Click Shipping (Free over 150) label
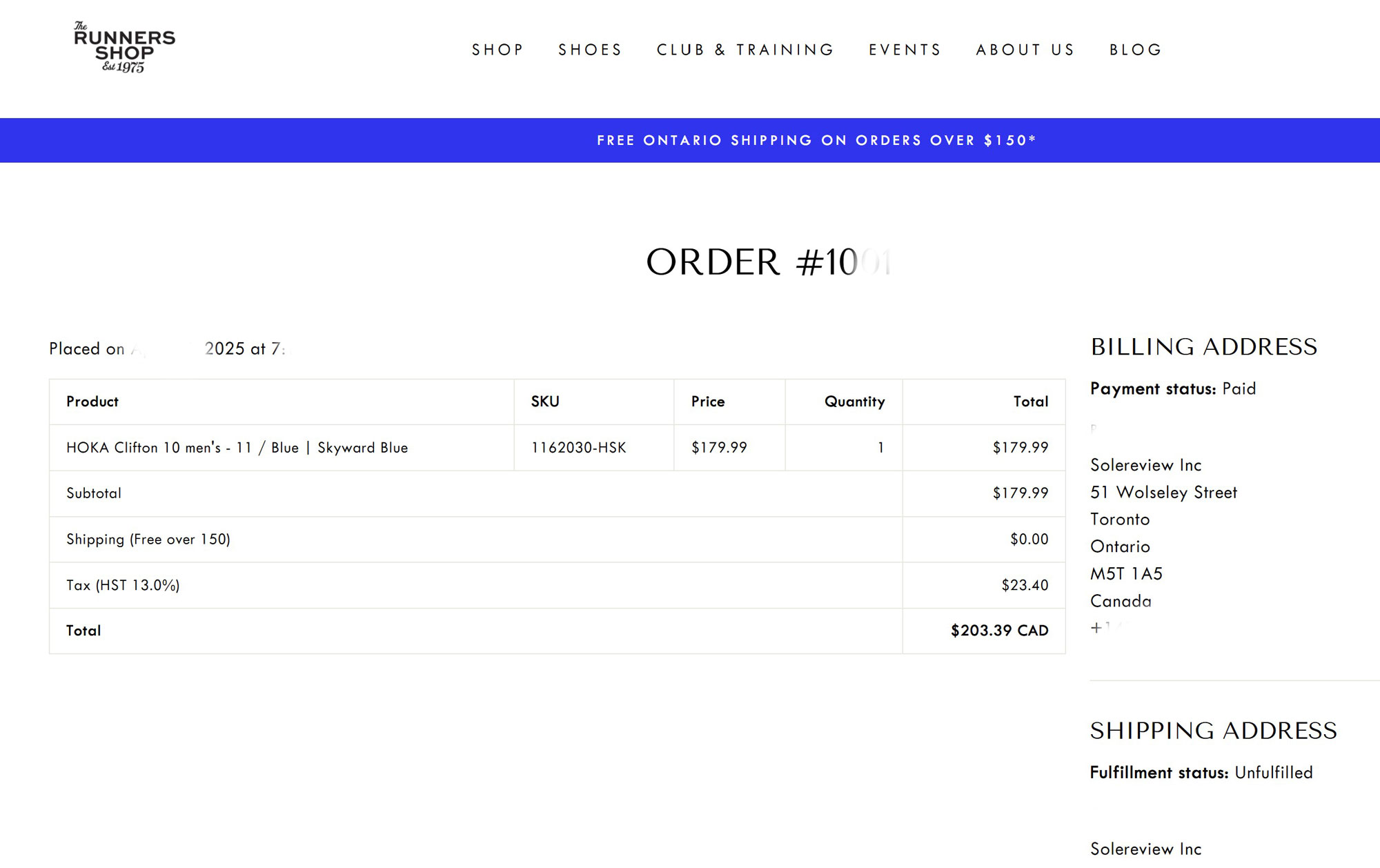Image resolution: width=1380 pixels, height=868 pixels. pyautogui.click(x=148, y=540)
